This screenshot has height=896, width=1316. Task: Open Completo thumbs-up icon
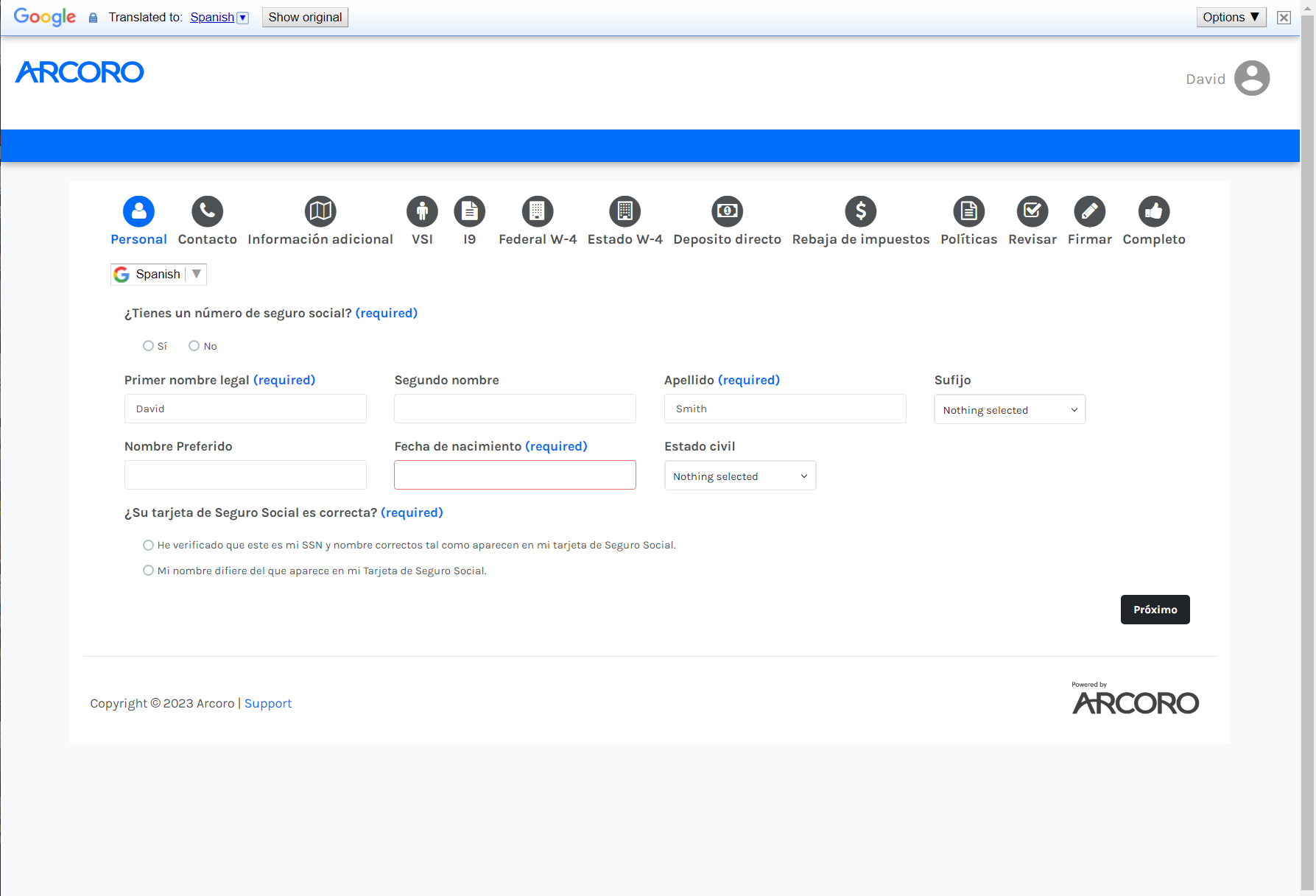point(1154,211)
